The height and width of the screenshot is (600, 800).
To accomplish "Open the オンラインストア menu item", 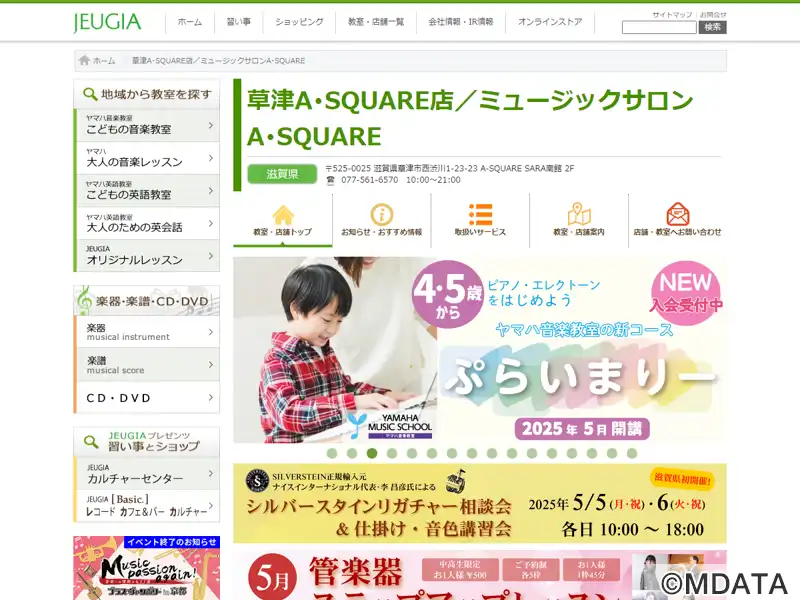I will [x=550, y=22].
